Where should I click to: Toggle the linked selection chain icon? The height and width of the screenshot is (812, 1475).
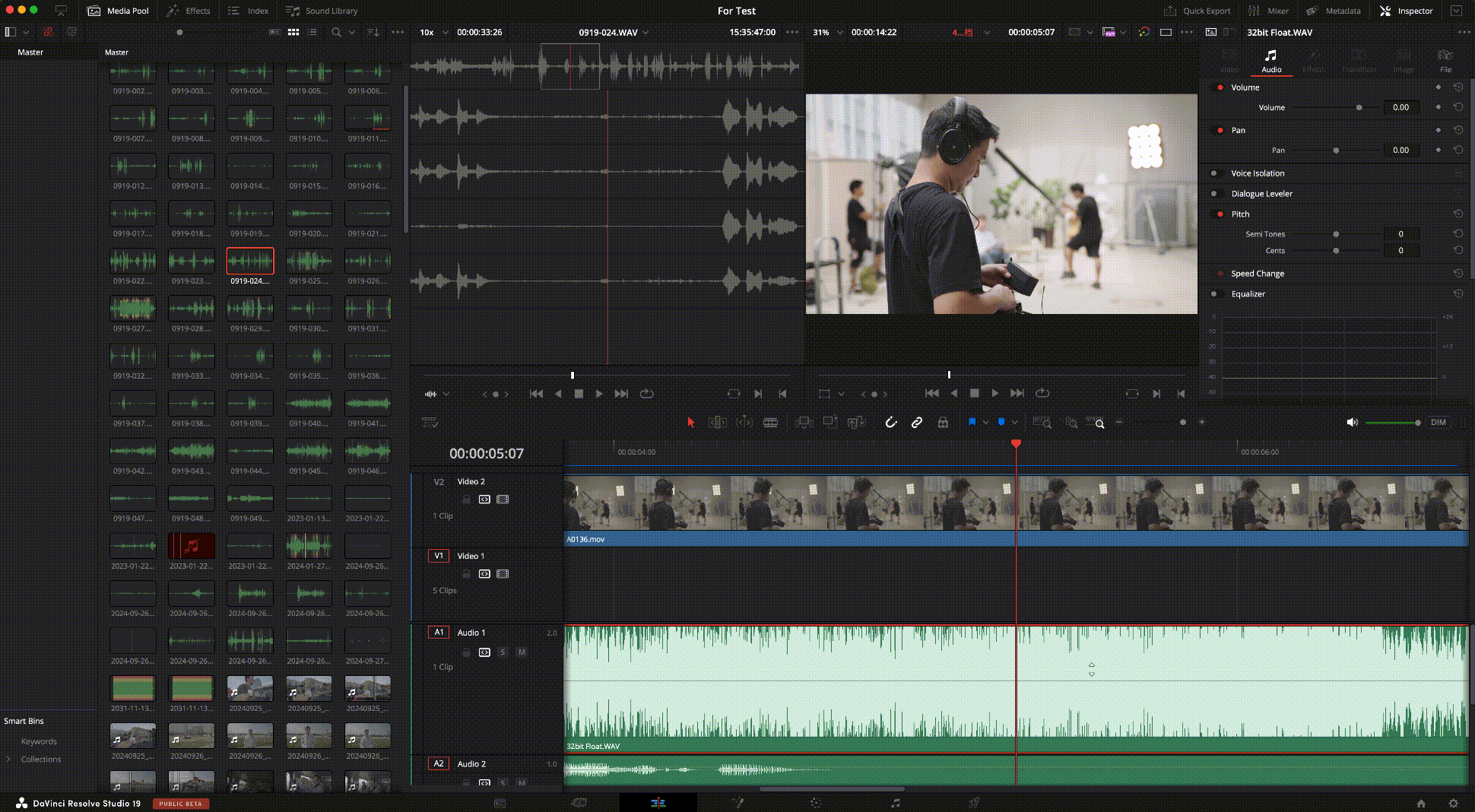[917, 423]
